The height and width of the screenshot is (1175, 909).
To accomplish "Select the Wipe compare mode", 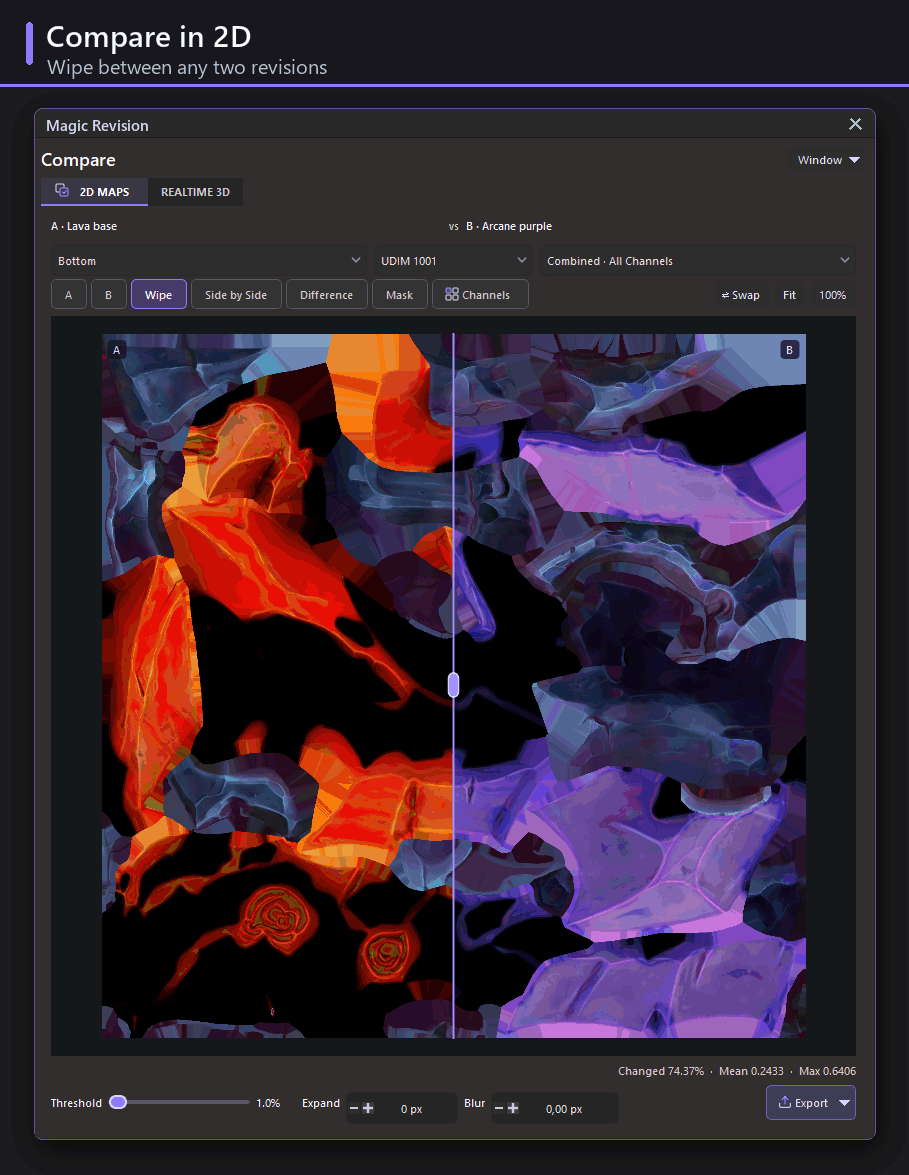I will (x=158, y=294).
